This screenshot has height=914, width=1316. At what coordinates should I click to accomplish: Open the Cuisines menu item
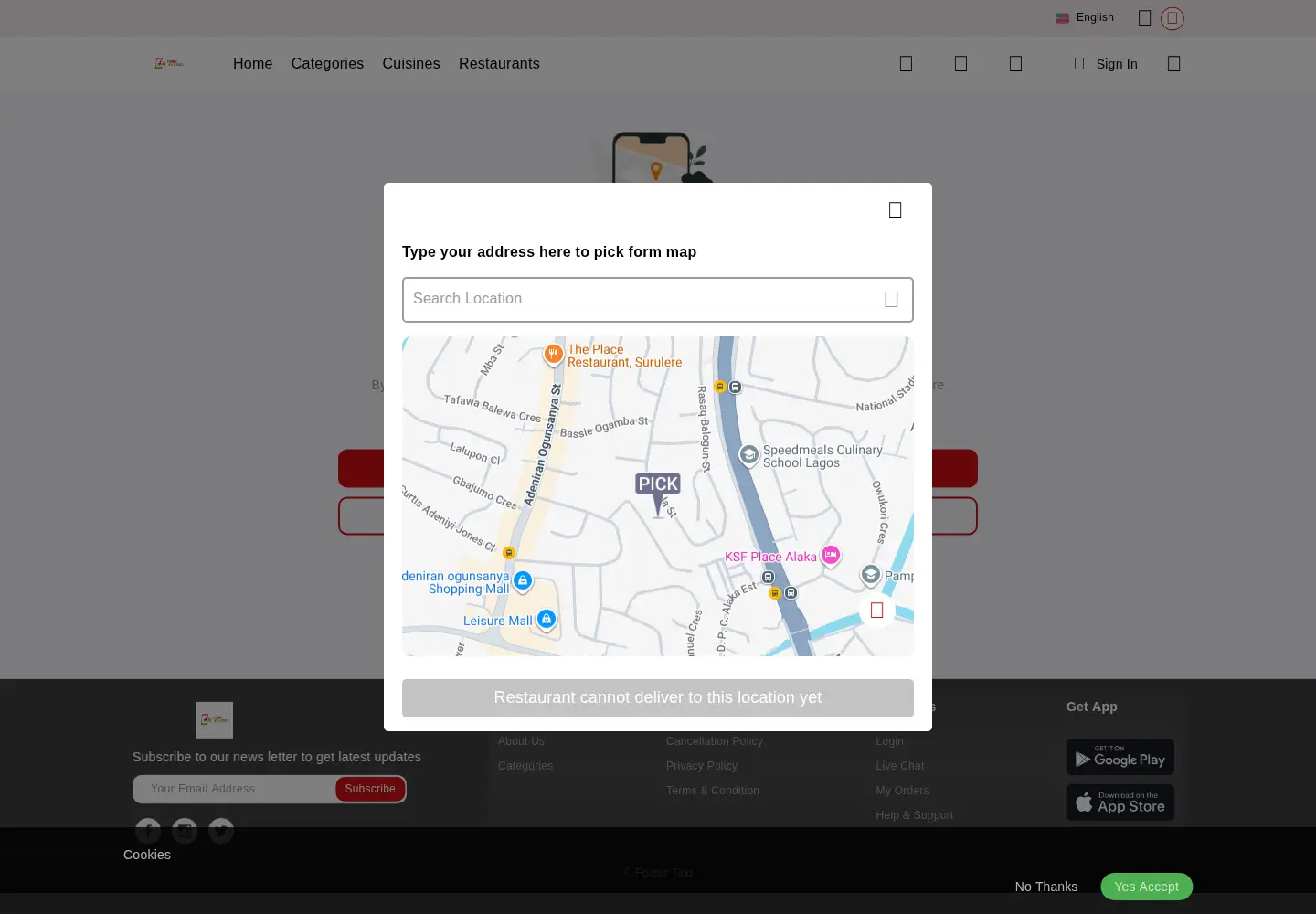click(411, 64)
